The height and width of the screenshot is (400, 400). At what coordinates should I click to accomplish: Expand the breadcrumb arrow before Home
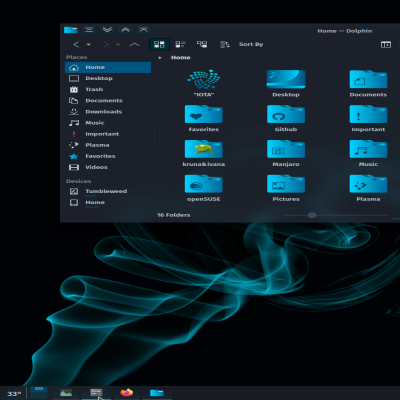(x=160, y=58)
